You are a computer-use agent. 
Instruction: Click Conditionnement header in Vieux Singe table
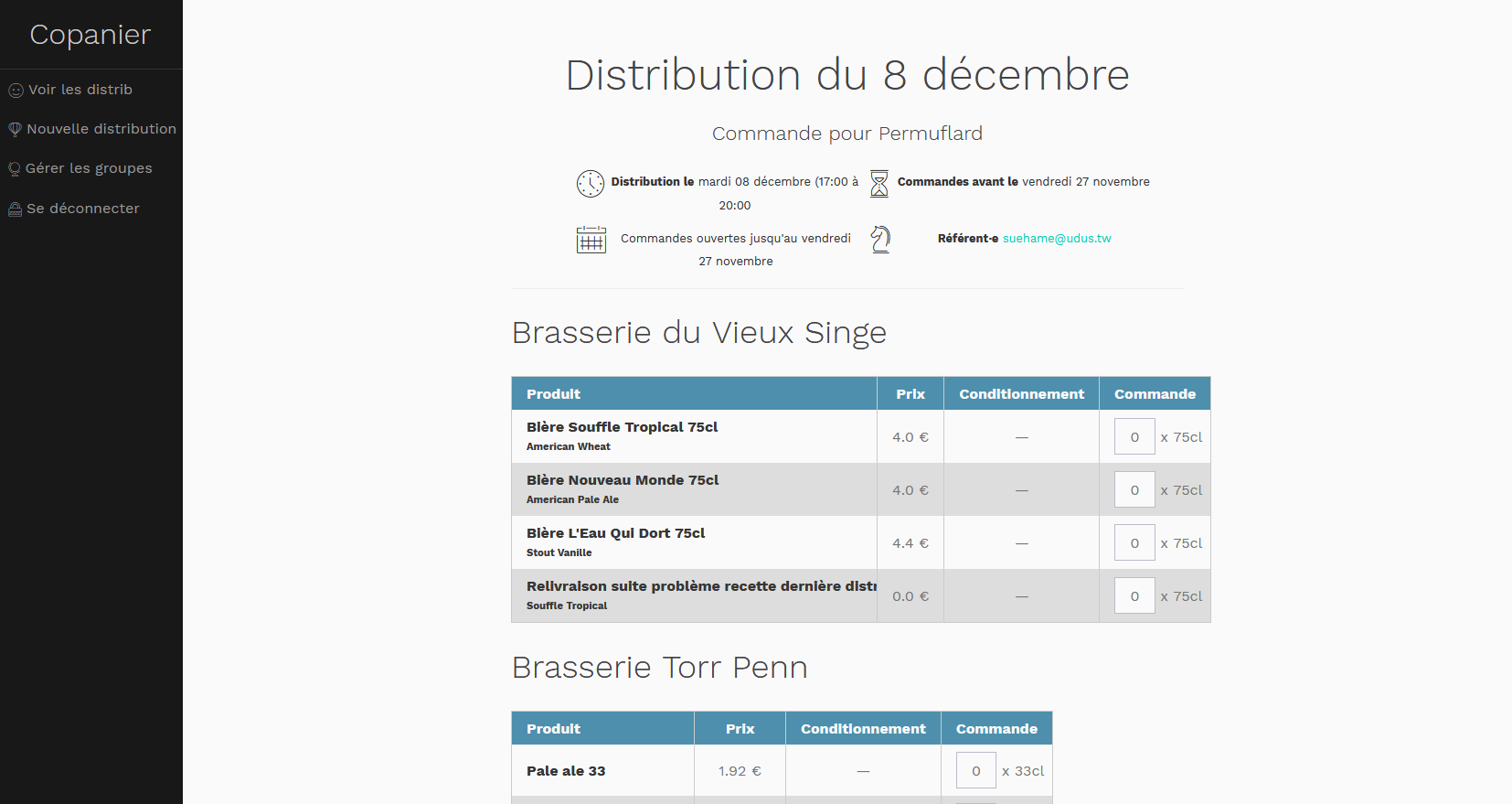tap(1021, 394)
